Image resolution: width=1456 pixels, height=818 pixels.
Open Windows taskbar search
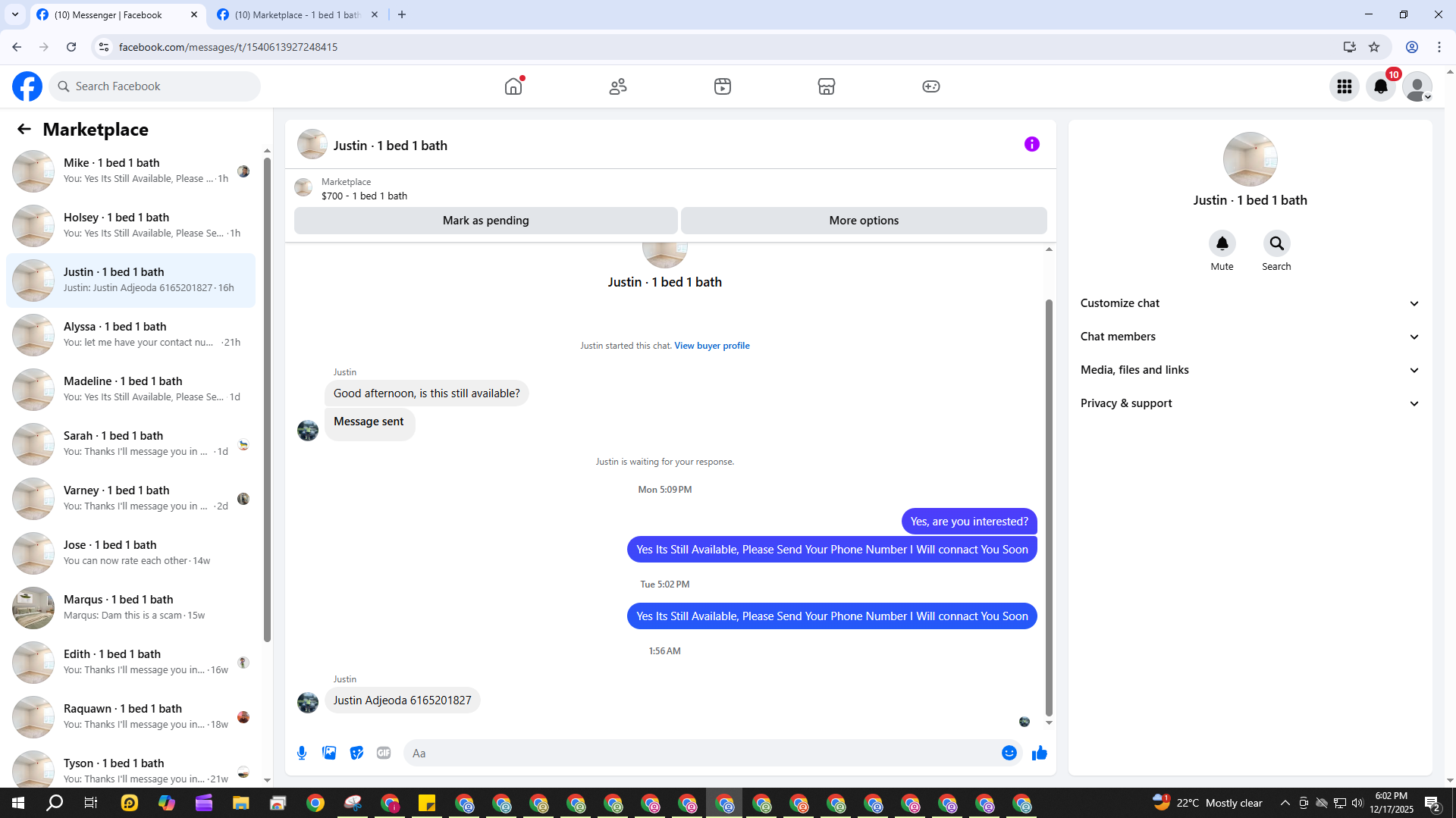pos(55,803)
